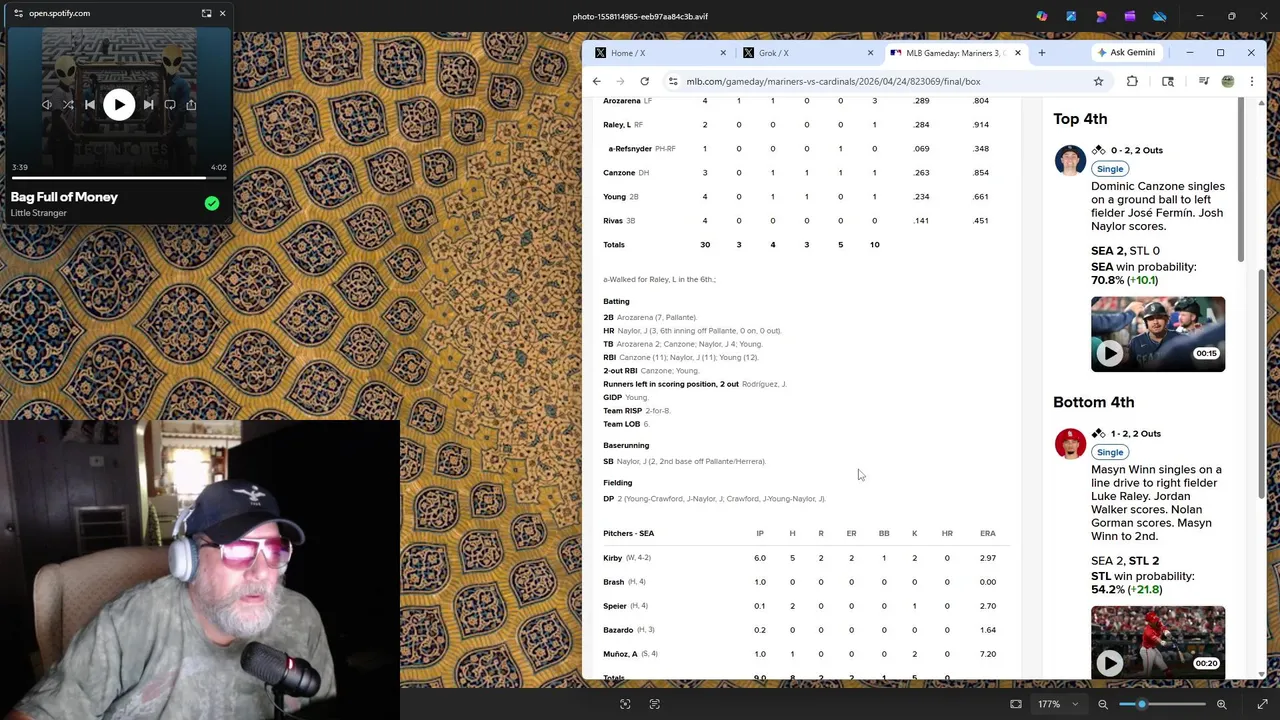
Task: Switch to the Grok / X tab
Action: click(x=808, y=53)
